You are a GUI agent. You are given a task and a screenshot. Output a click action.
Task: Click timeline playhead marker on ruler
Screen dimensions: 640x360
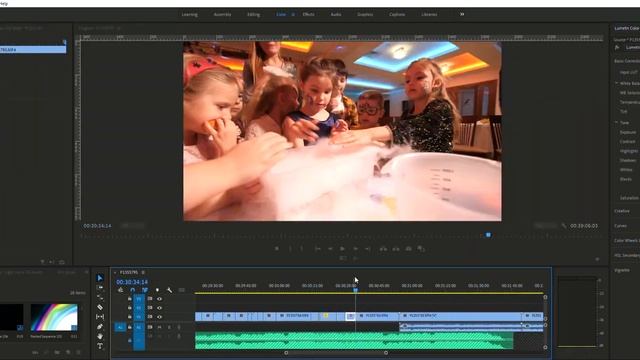356,290
